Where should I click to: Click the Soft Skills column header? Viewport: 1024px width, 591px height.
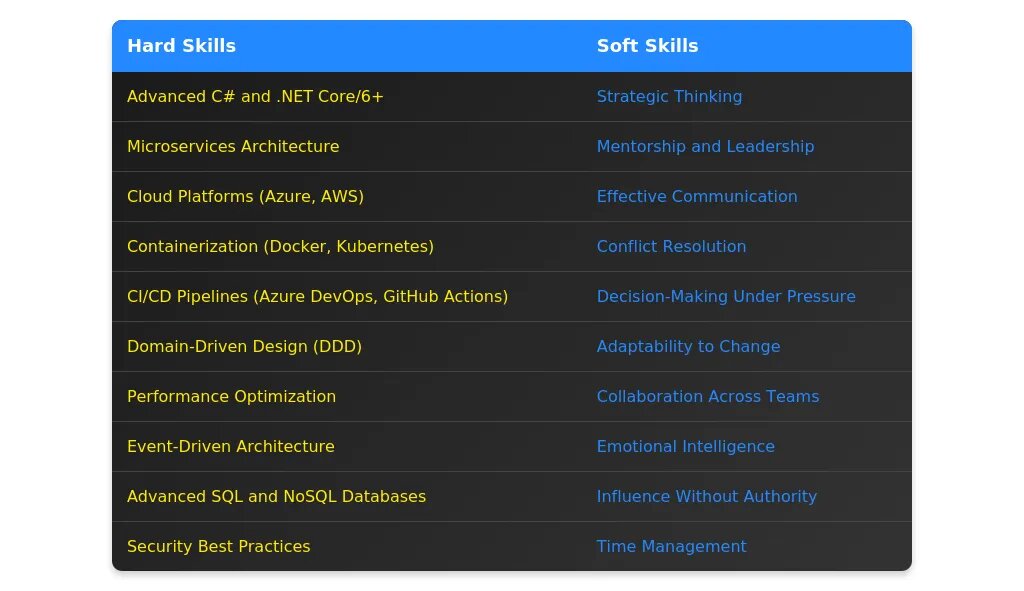pos(647,46)
